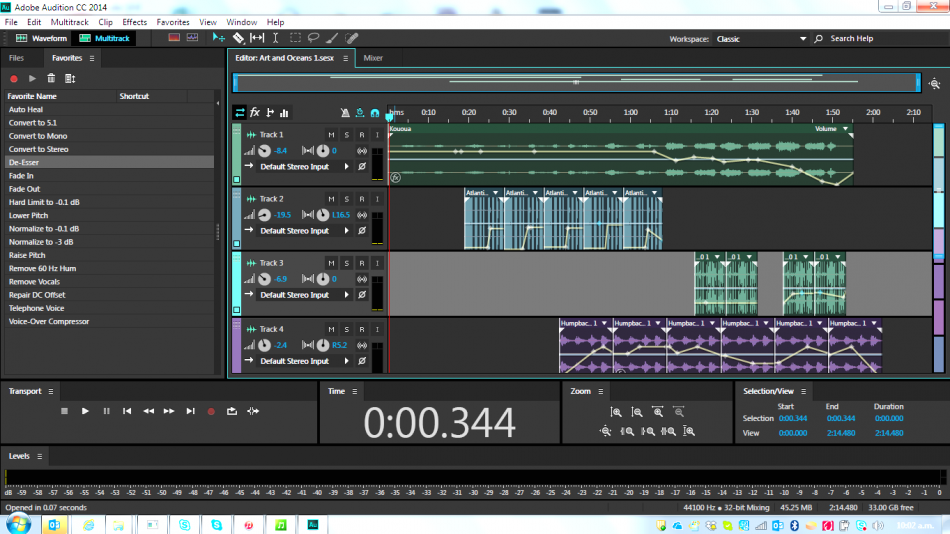
Task: Switch to the Mixer tab
Action: point(372,58)
